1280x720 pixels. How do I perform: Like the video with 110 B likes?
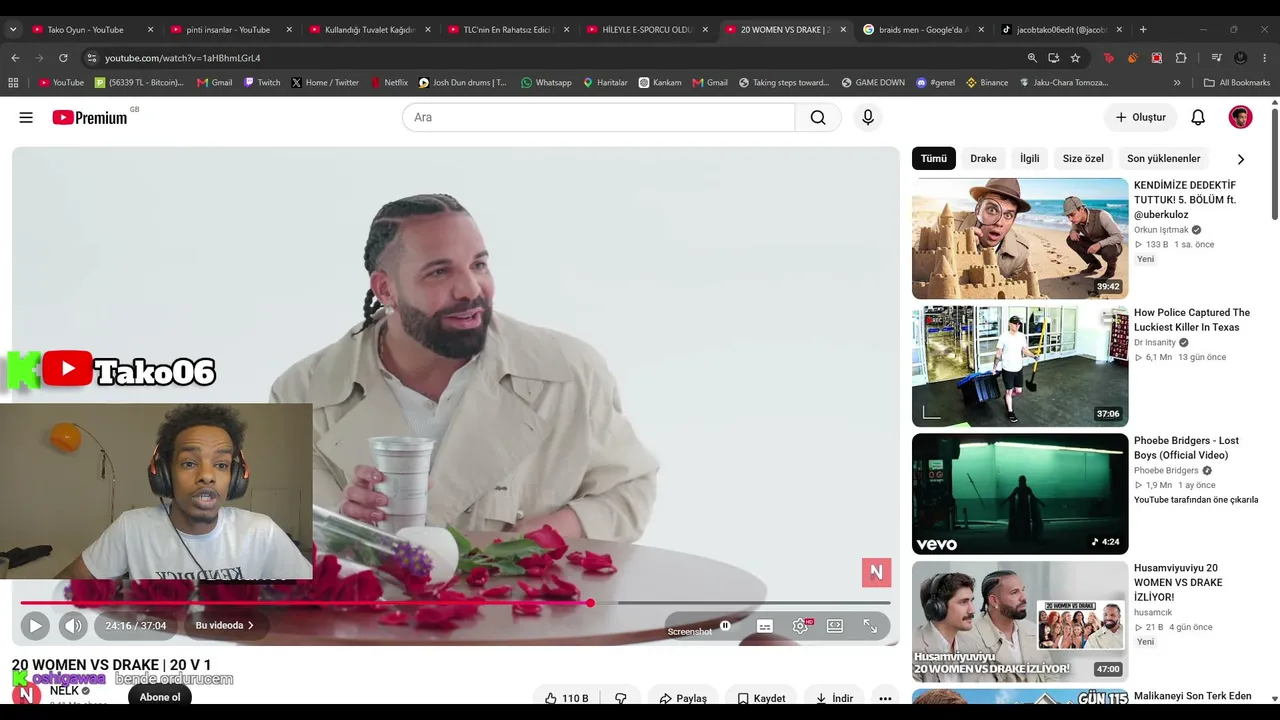[x=566, y=698]
